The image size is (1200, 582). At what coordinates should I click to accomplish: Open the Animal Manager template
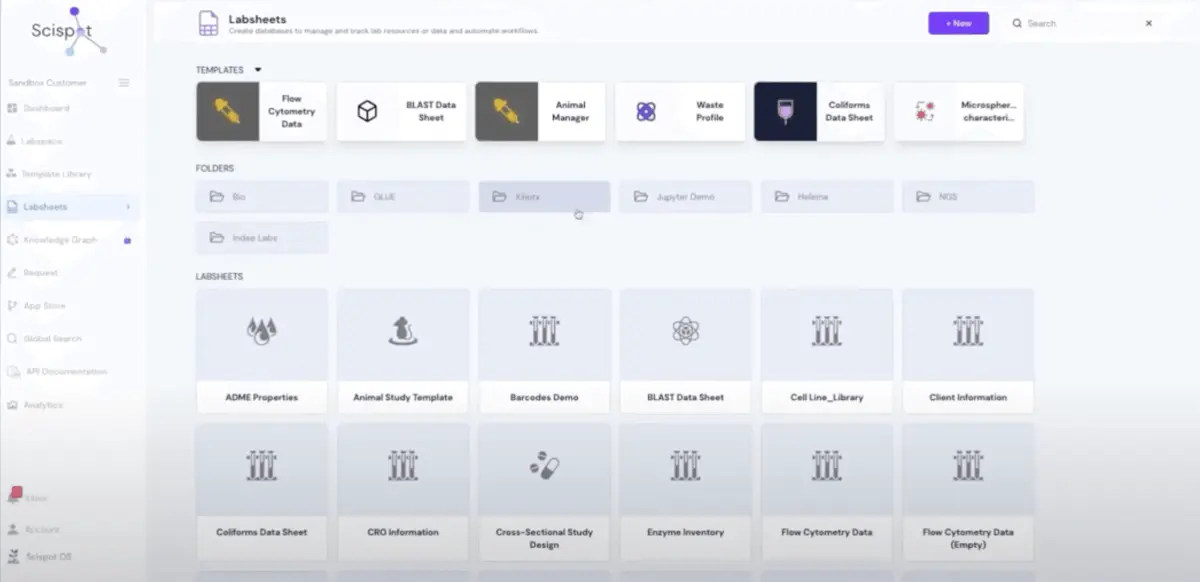click(540, 111)
